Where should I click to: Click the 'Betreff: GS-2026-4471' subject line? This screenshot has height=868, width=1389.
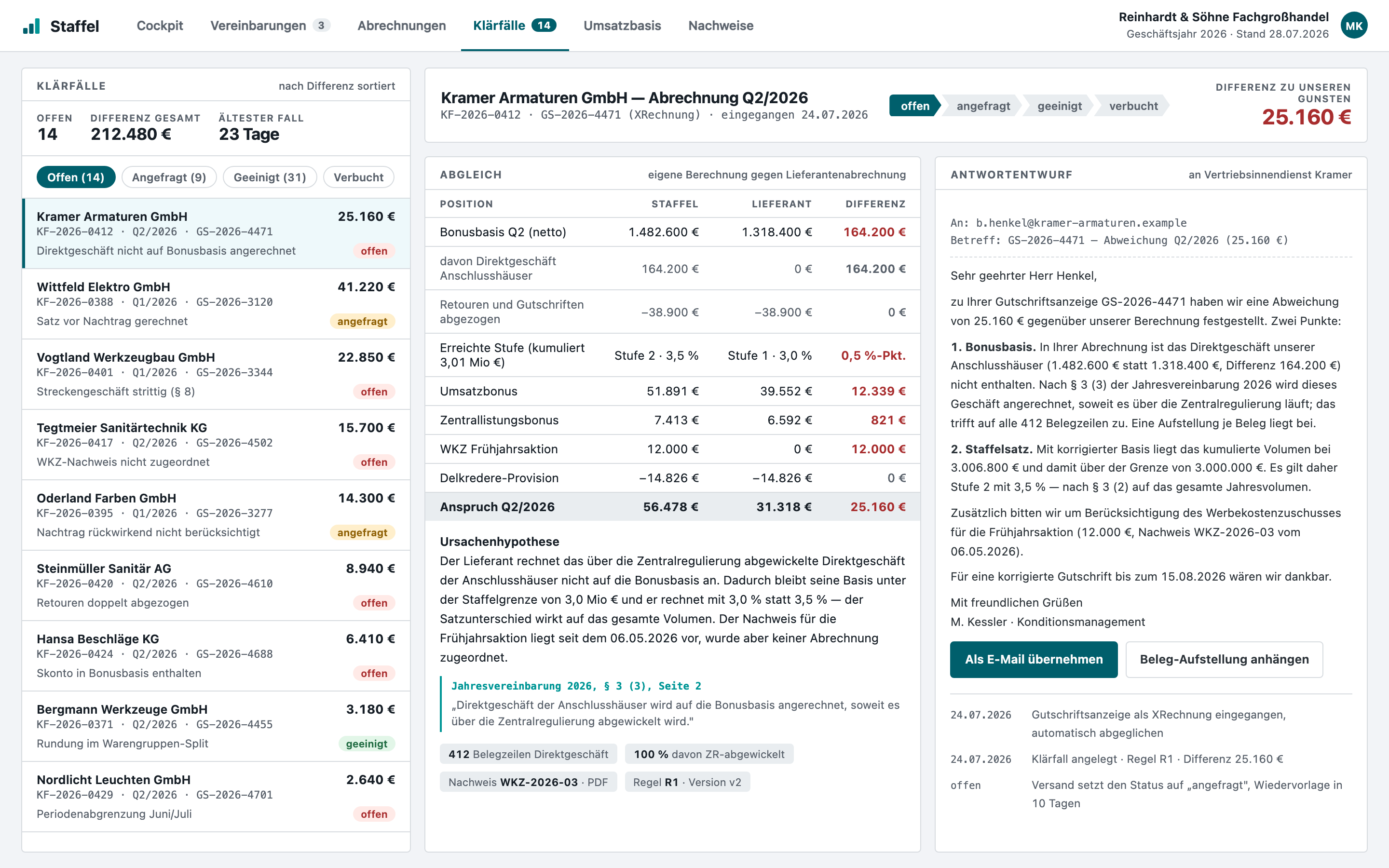[1119, 241]
